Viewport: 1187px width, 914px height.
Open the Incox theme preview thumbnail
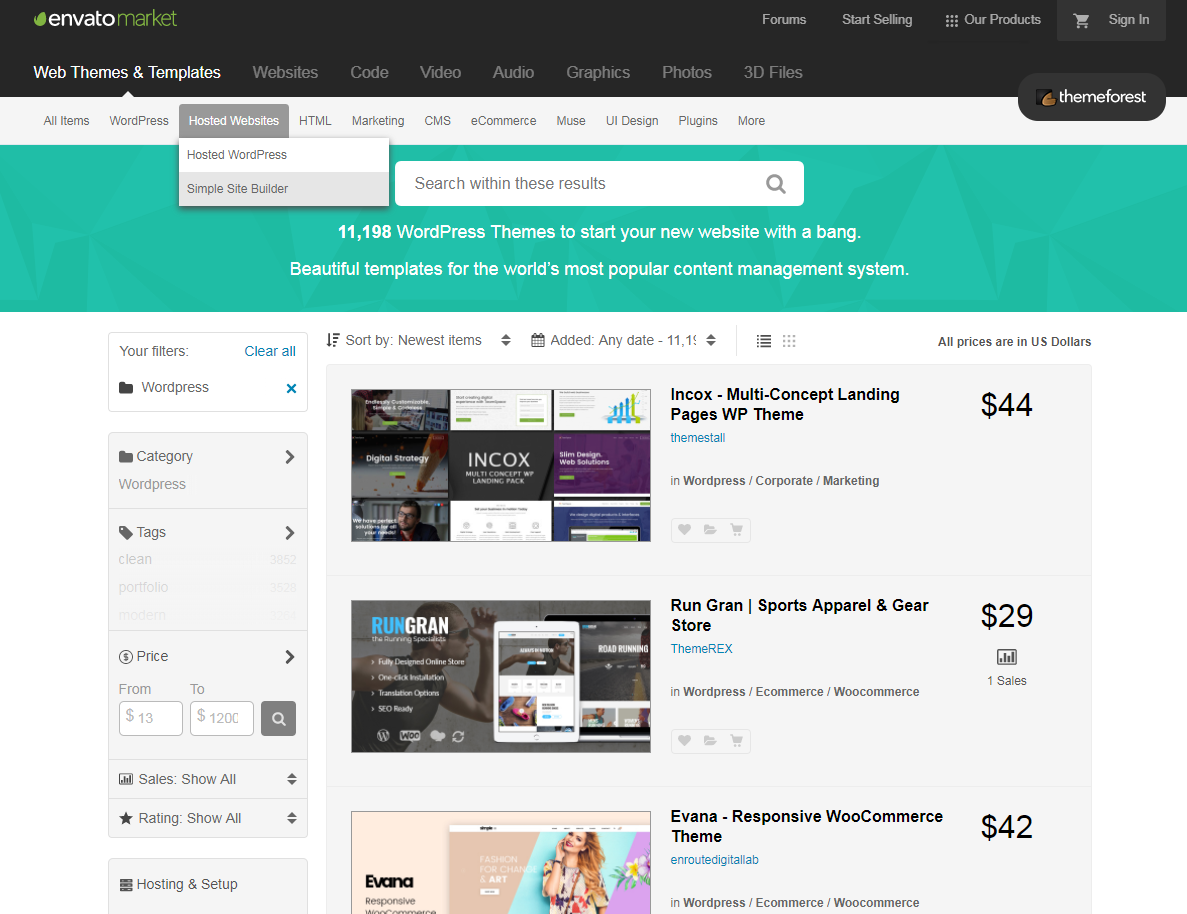tap(500, 466)
